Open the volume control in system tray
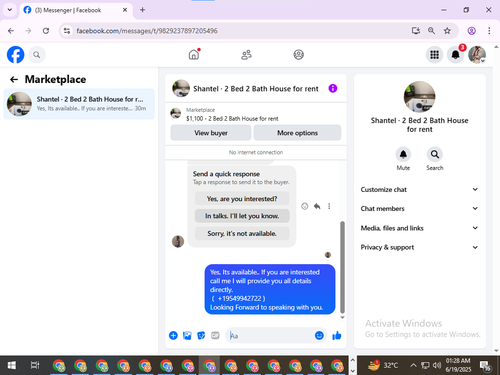 pyautogui.click(x=437, y=365)
